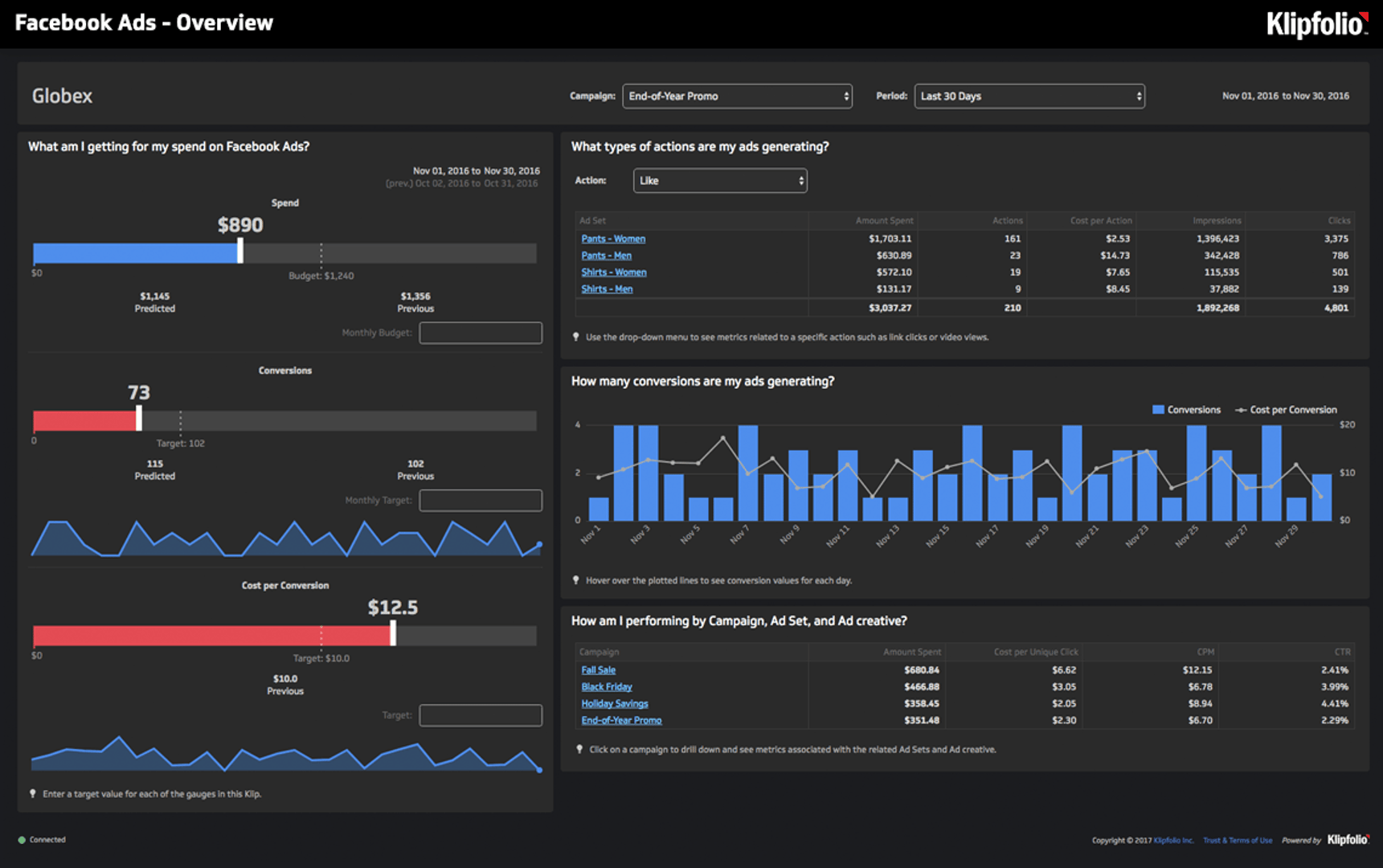Image resolution: width=1383 pixels, height=868 pixels.
Task: Click the lightbulb tip icon under campaign table
Action: pyautogui.click(x=579, y=749)
